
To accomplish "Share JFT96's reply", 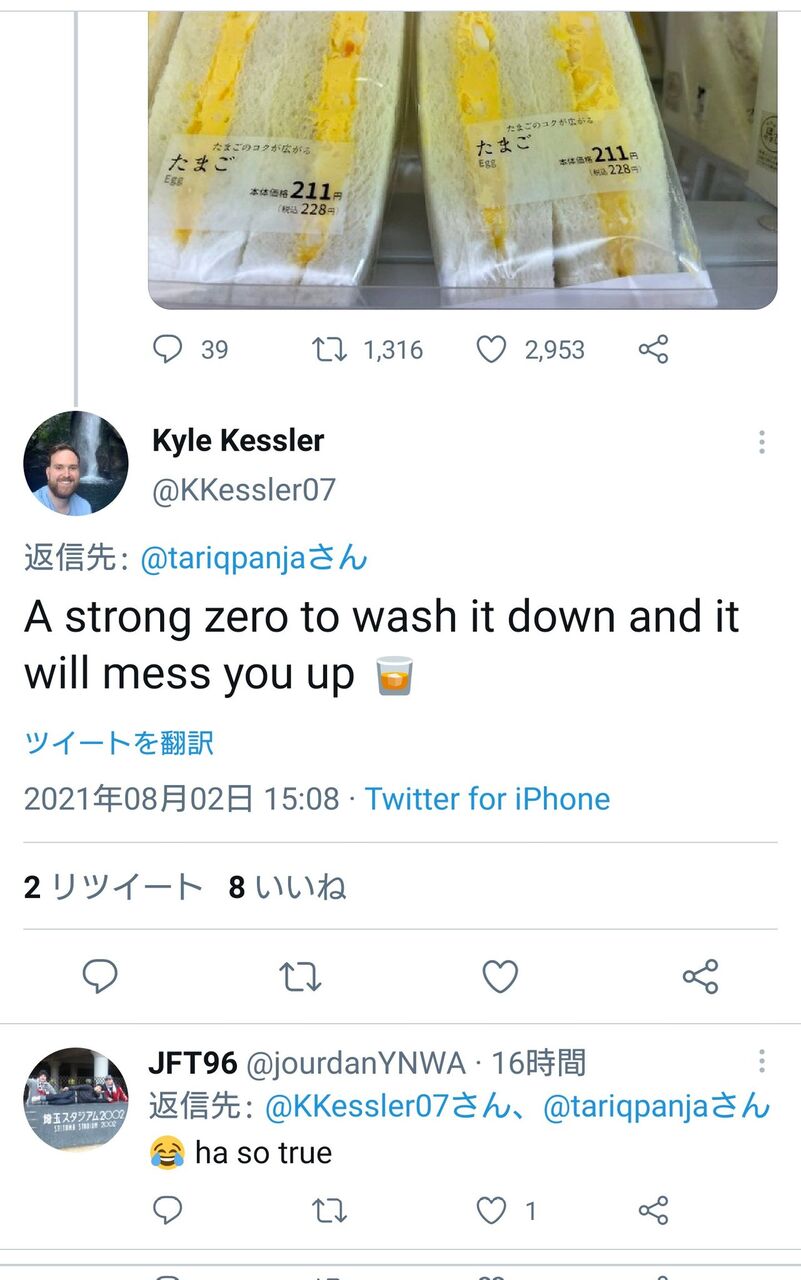I will (x=653, y=1211).
